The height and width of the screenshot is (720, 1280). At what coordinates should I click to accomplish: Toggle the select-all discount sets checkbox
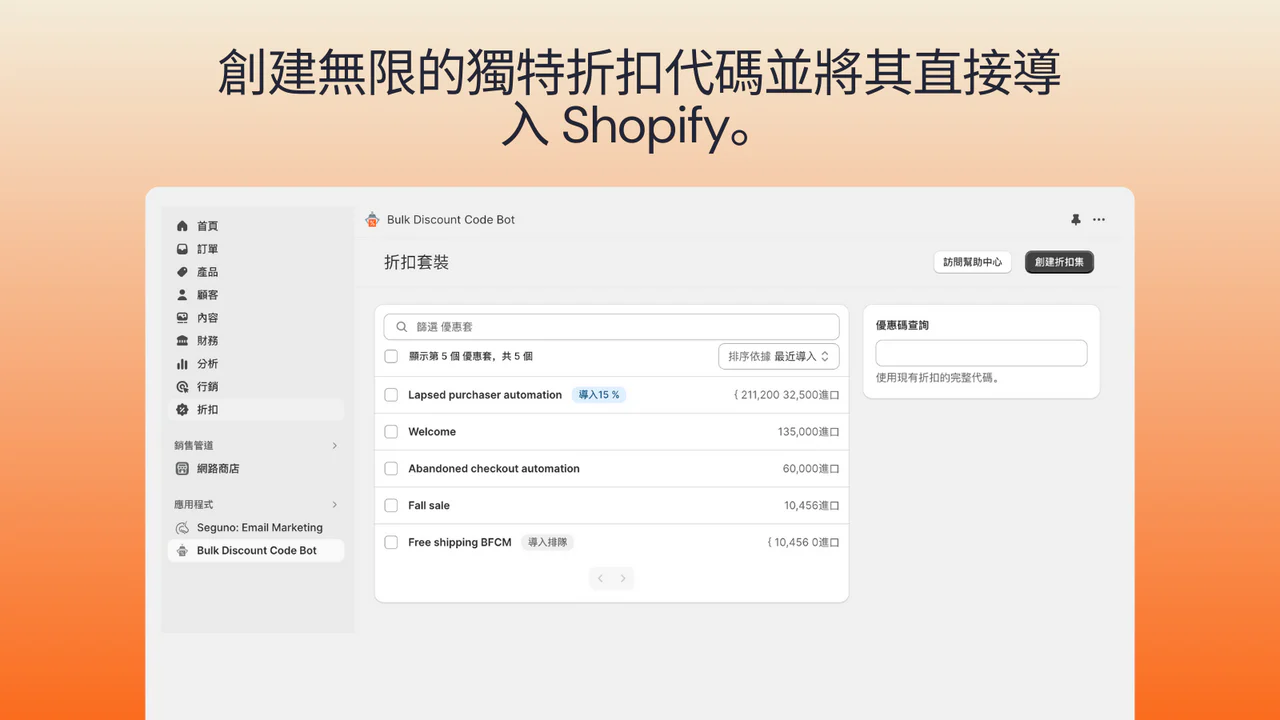click(x=391, y=356)
